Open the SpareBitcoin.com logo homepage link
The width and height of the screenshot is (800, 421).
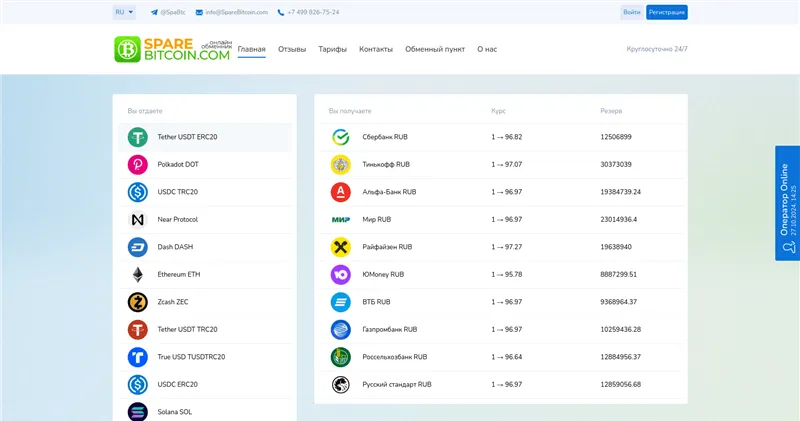click(x=172, y=49)
